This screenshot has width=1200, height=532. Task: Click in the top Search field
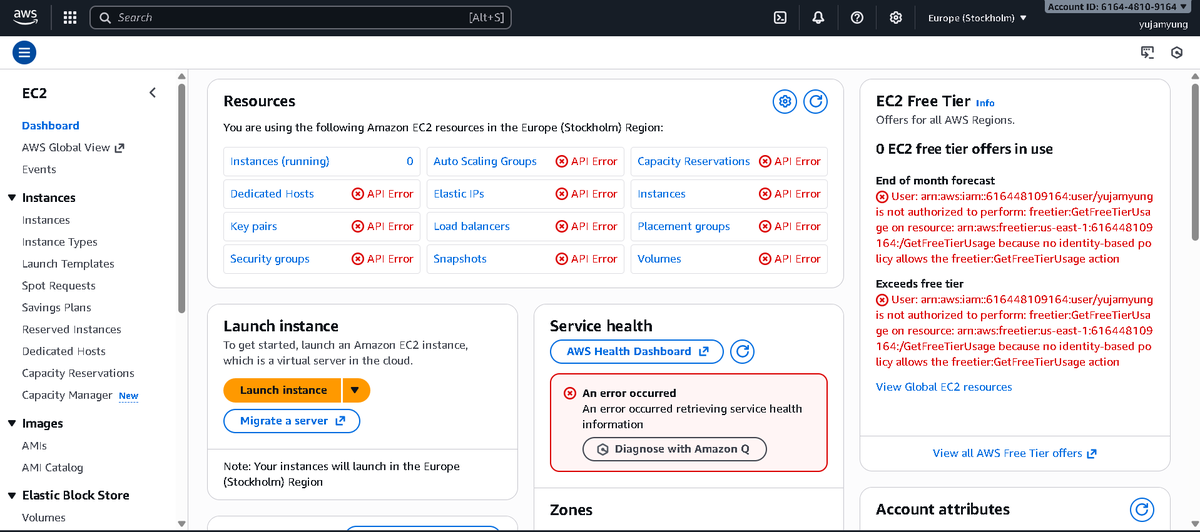(300, 18)
